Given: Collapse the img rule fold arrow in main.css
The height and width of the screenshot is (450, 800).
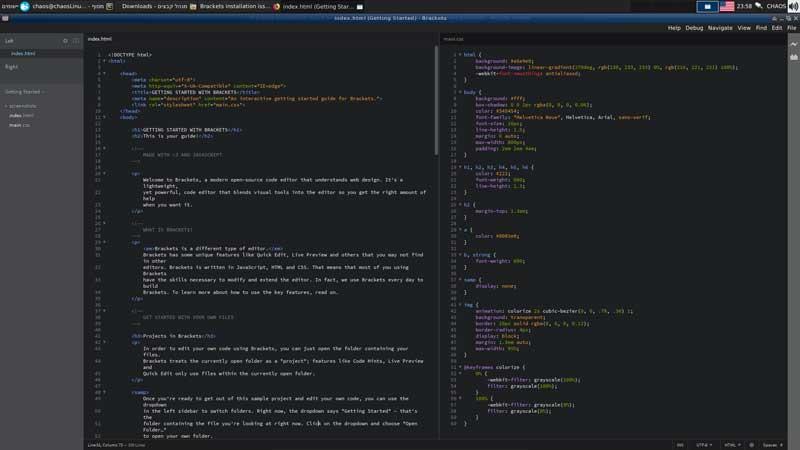Looking at the screenshot, I should pos(460,305).
